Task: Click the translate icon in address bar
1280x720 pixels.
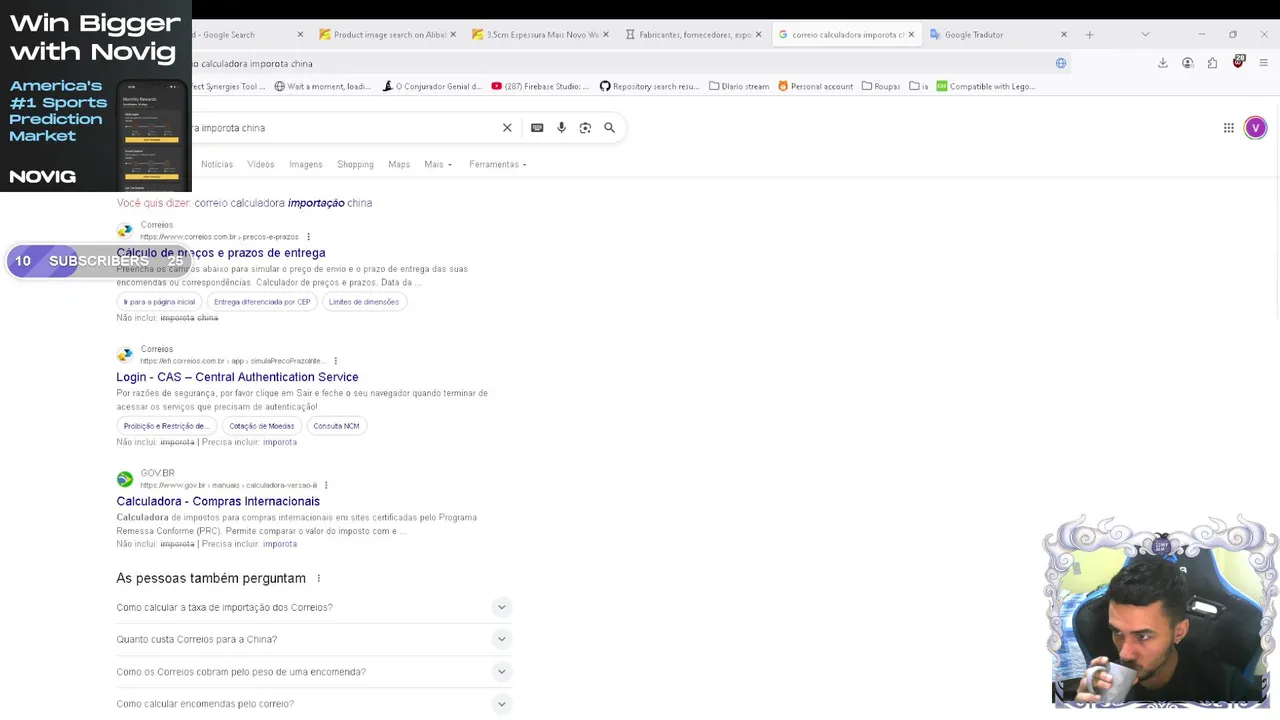Action: 1061,63
